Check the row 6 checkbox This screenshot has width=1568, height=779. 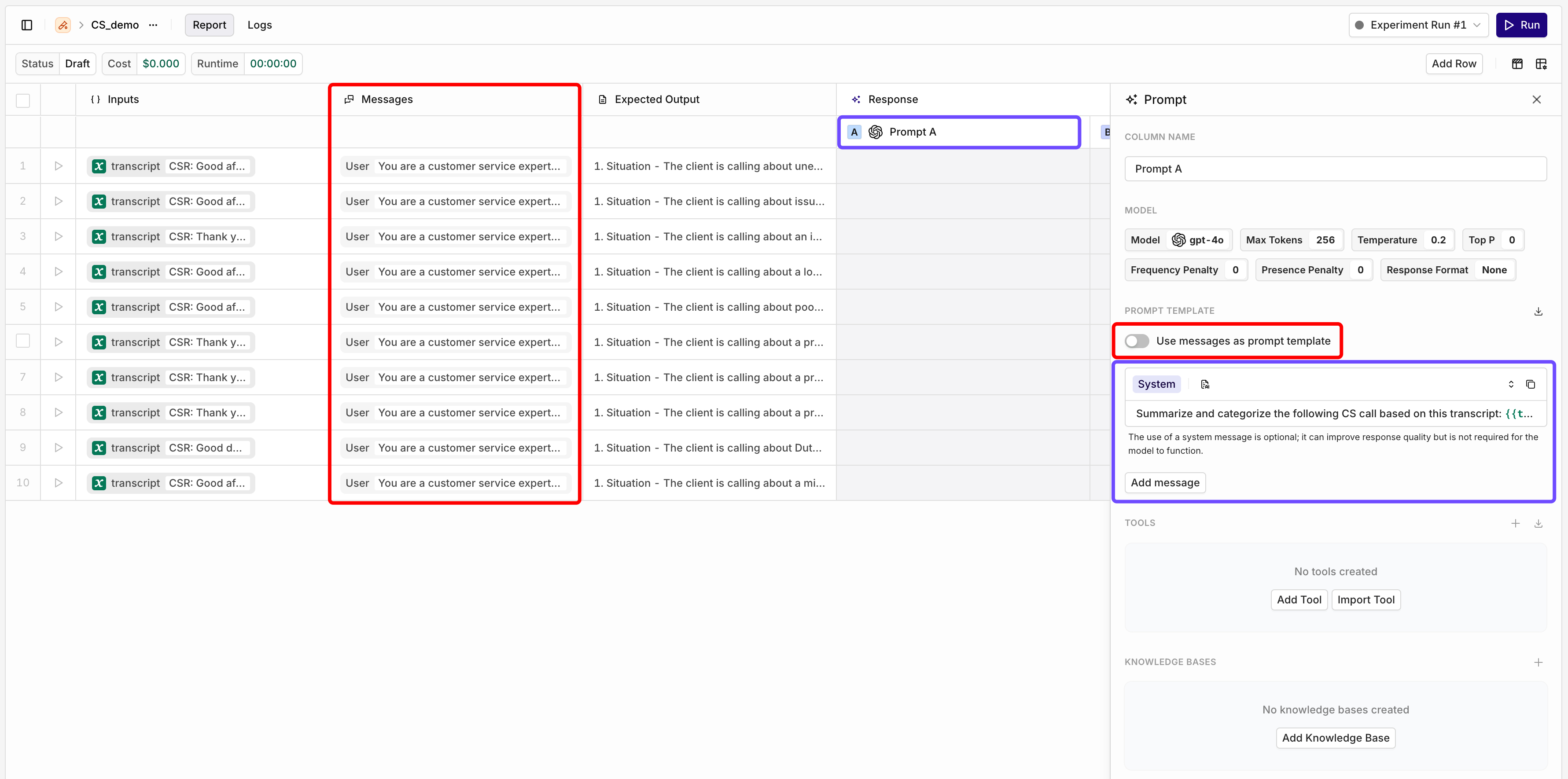22,341
